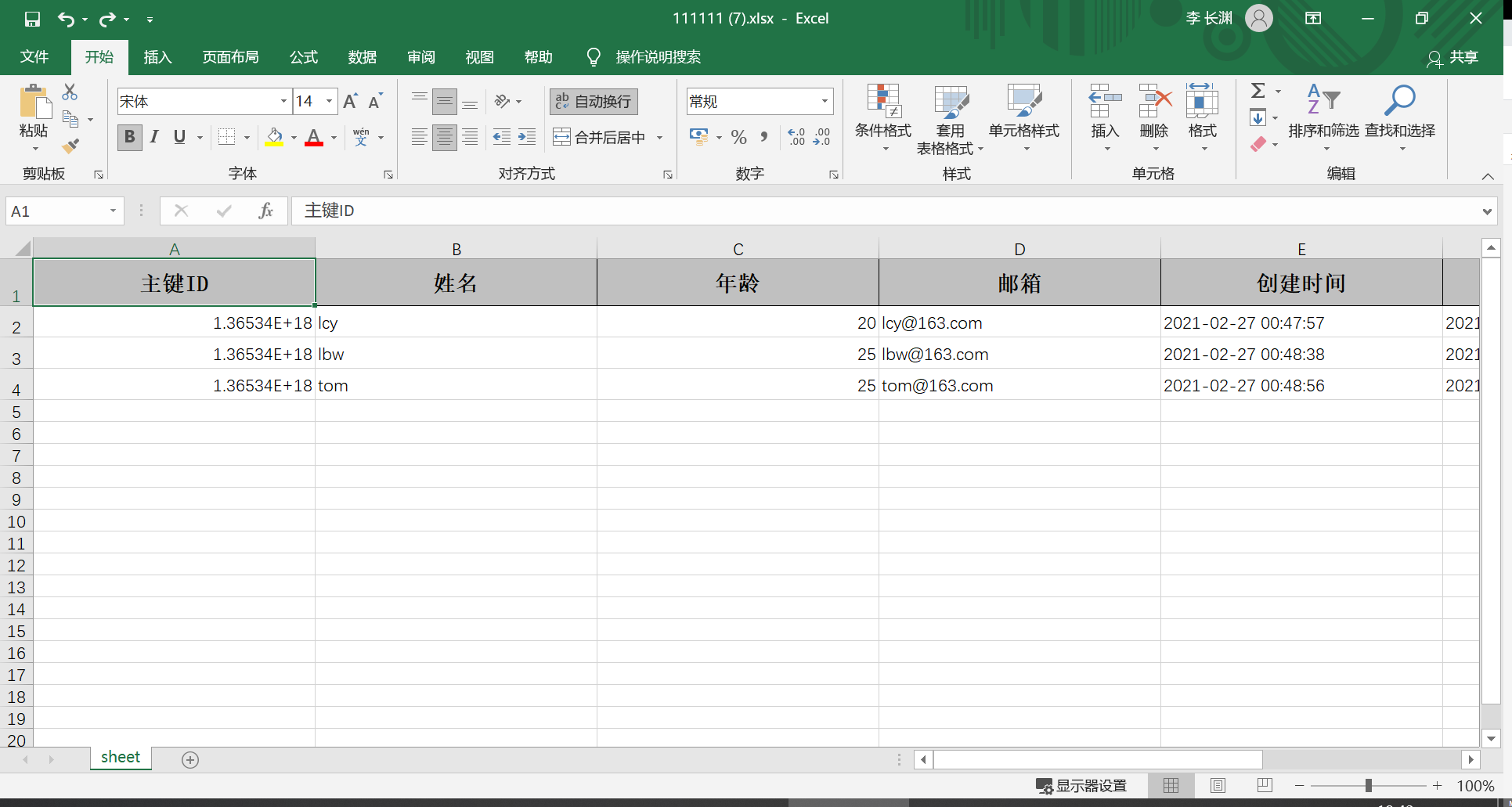1512x807 pixels.
Task: Open 单元格样式 cell styles
Action: click(x=1023, y=117)
